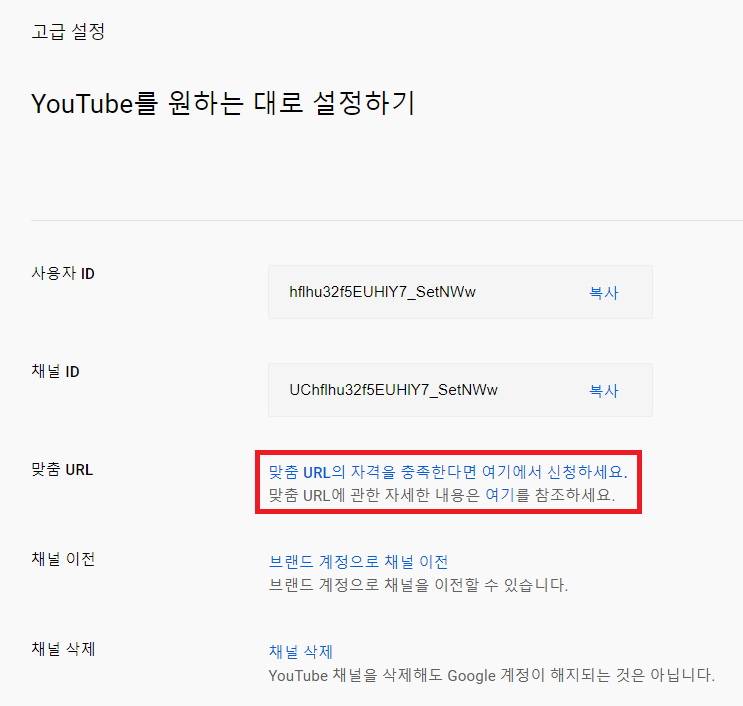Click 브랜드 계정으로 채널을 이전할 수 있습니다 text
The height and width of the screenshot is (706, 743).
click(x=418, y=585)
